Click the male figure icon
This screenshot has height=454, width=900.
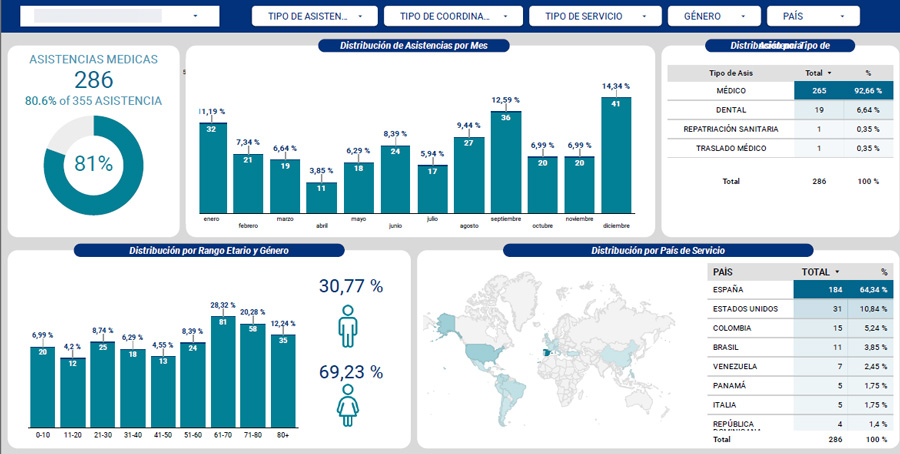click(349, 325)
